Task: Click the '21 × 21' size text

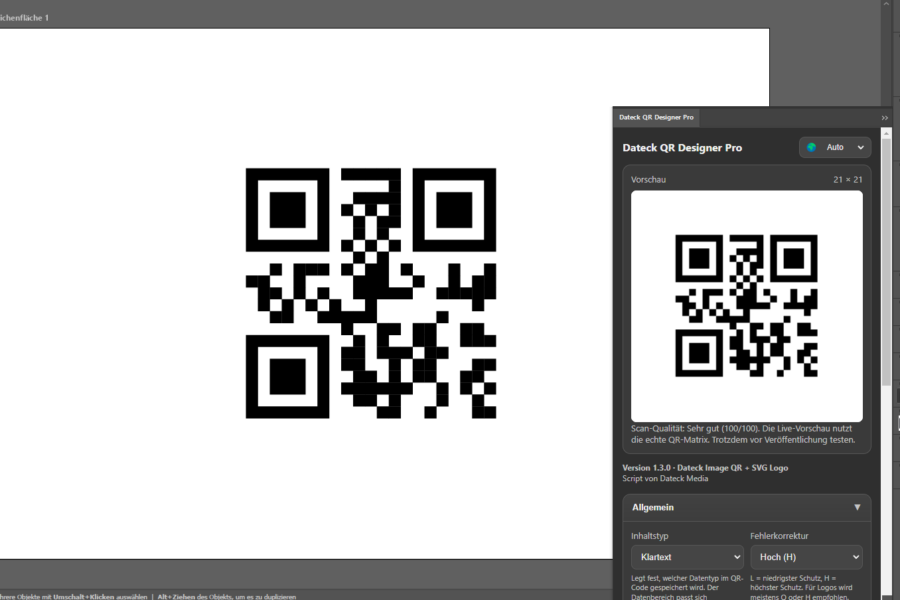Action: click(848, 180)
